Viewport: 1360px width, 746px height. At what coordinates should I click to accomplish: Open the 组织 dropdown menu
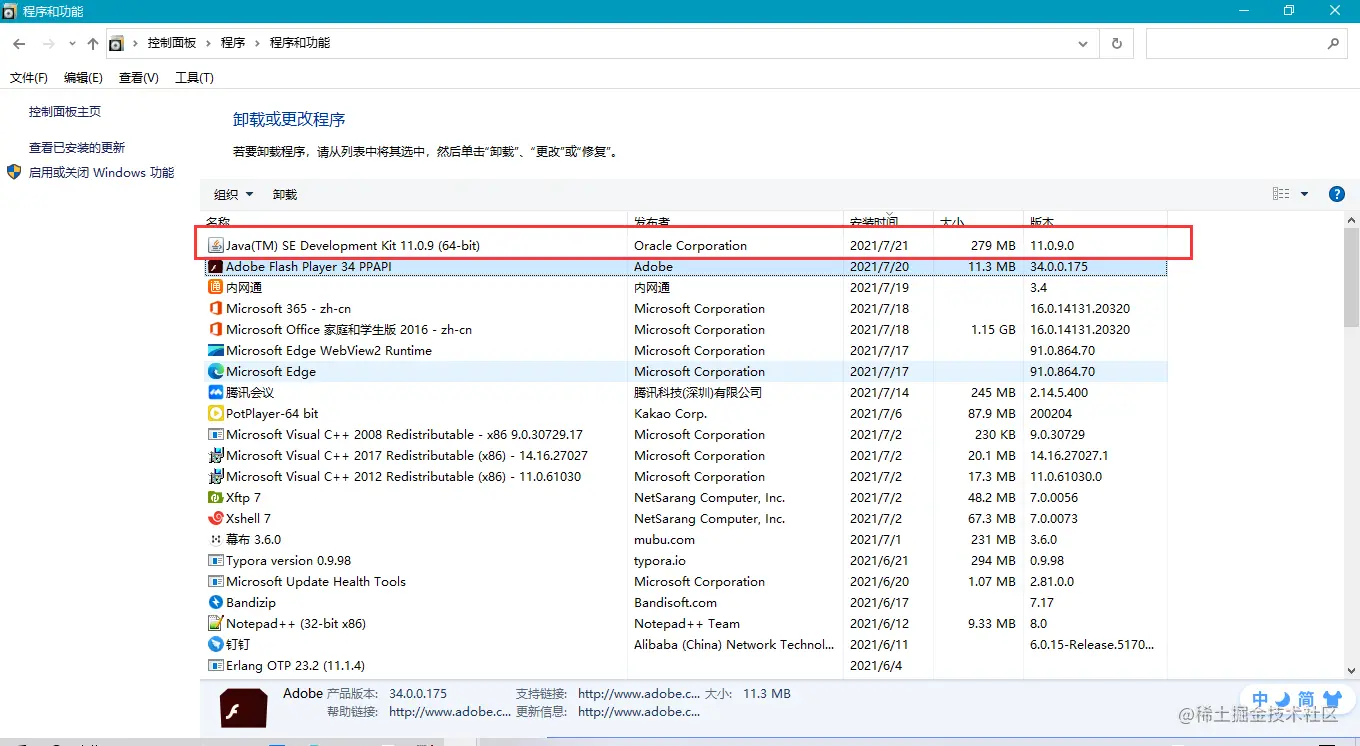(233, 195)
